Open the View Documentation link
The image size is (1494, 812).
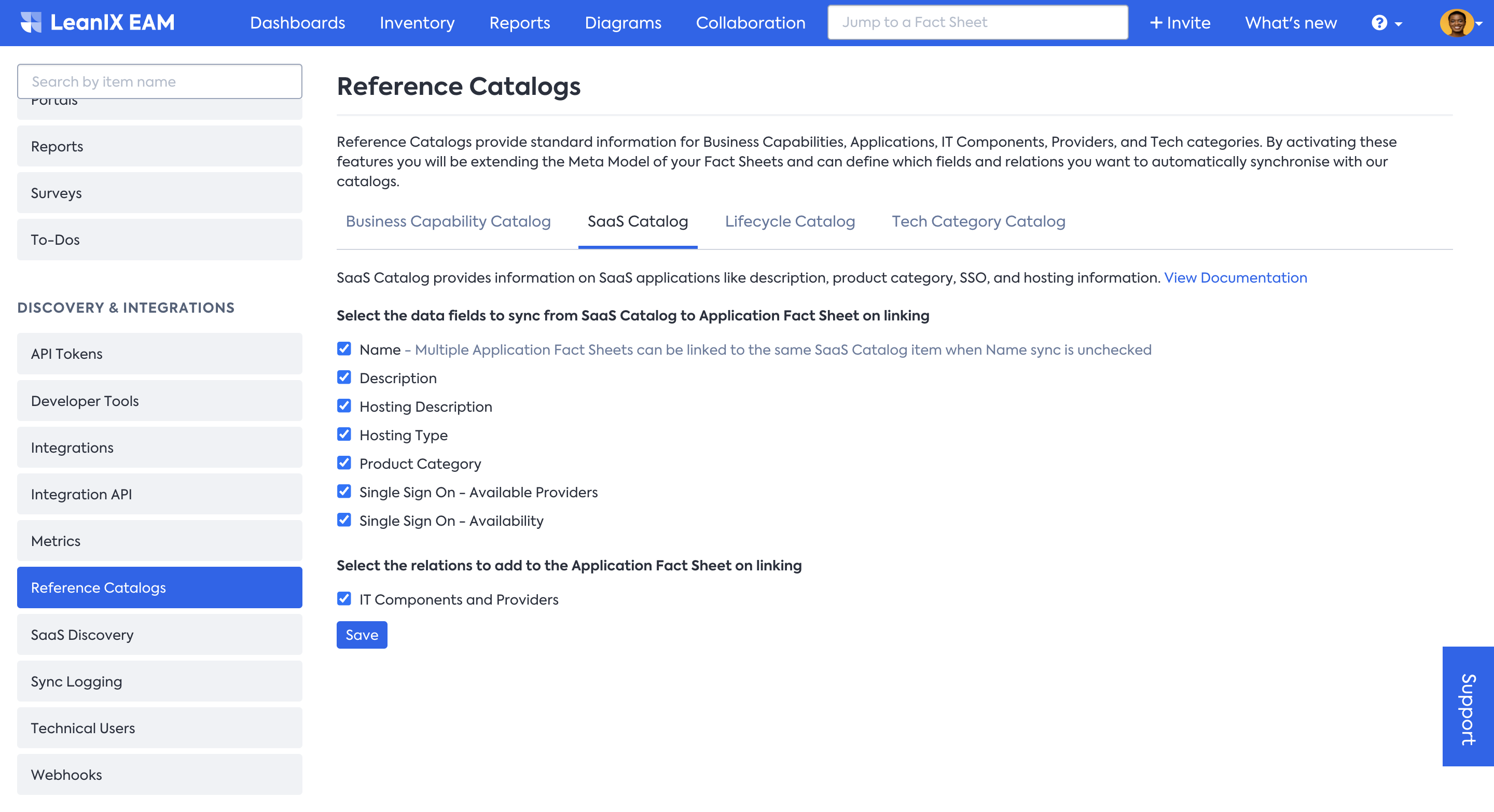[x=1235, y=277]
